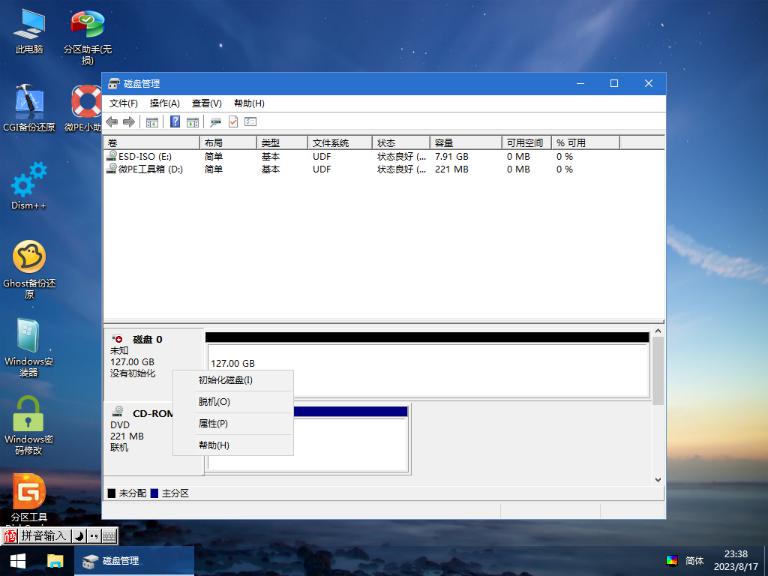Click 没有初始化 status under 磁盘 0
The image size is (768, 576).
pyautogui.click(x=132, y=373)
